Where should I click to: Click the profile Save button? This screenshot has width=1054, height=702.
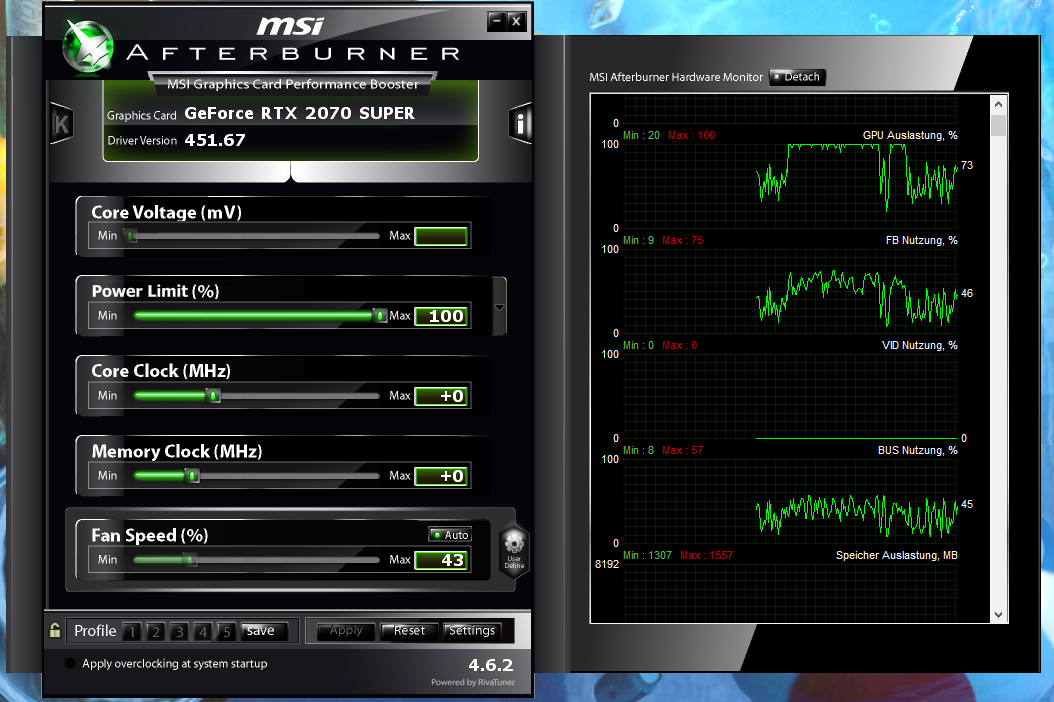coord(264,631)
